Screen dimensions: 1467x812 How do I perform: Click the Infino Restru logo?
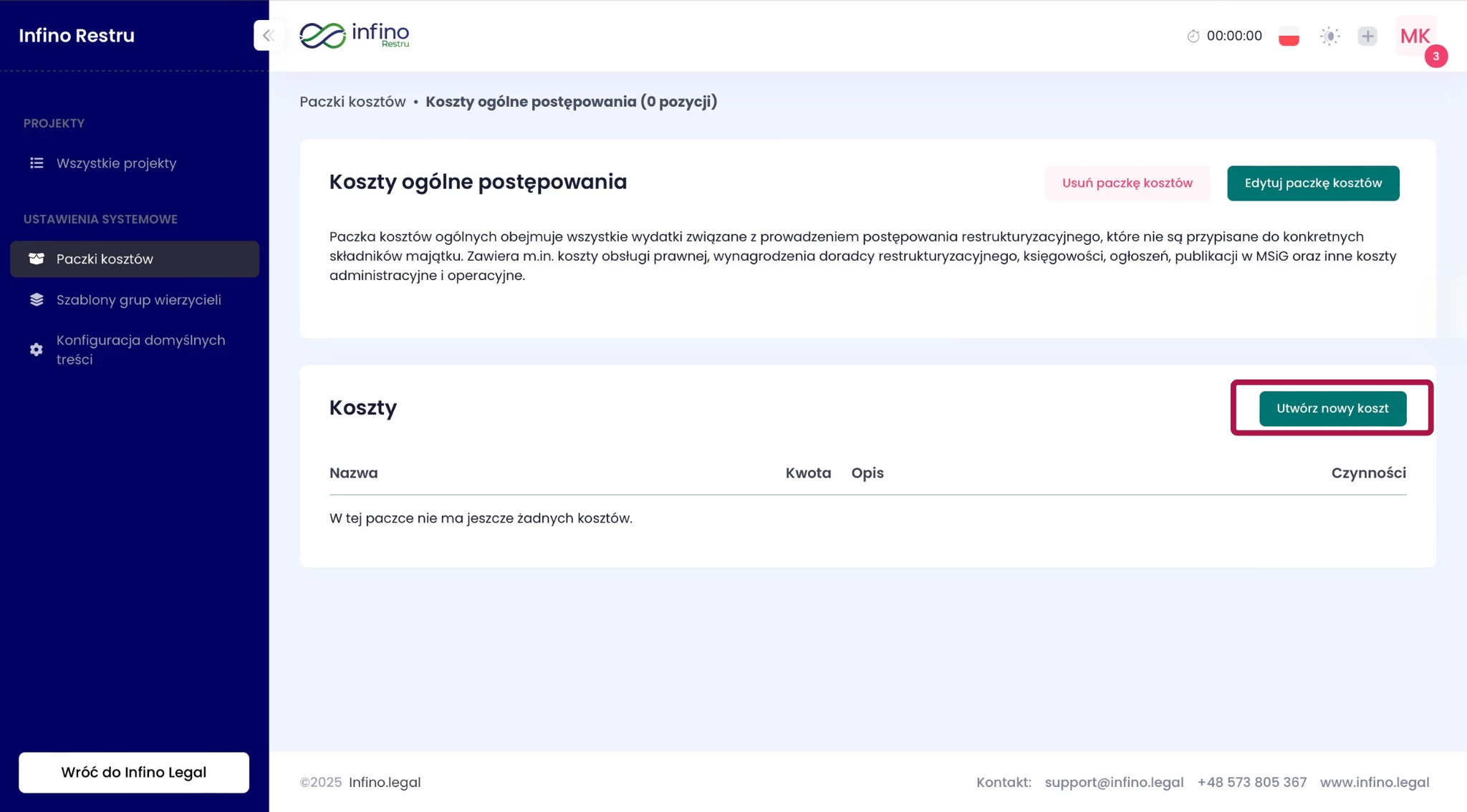point(355,35)
